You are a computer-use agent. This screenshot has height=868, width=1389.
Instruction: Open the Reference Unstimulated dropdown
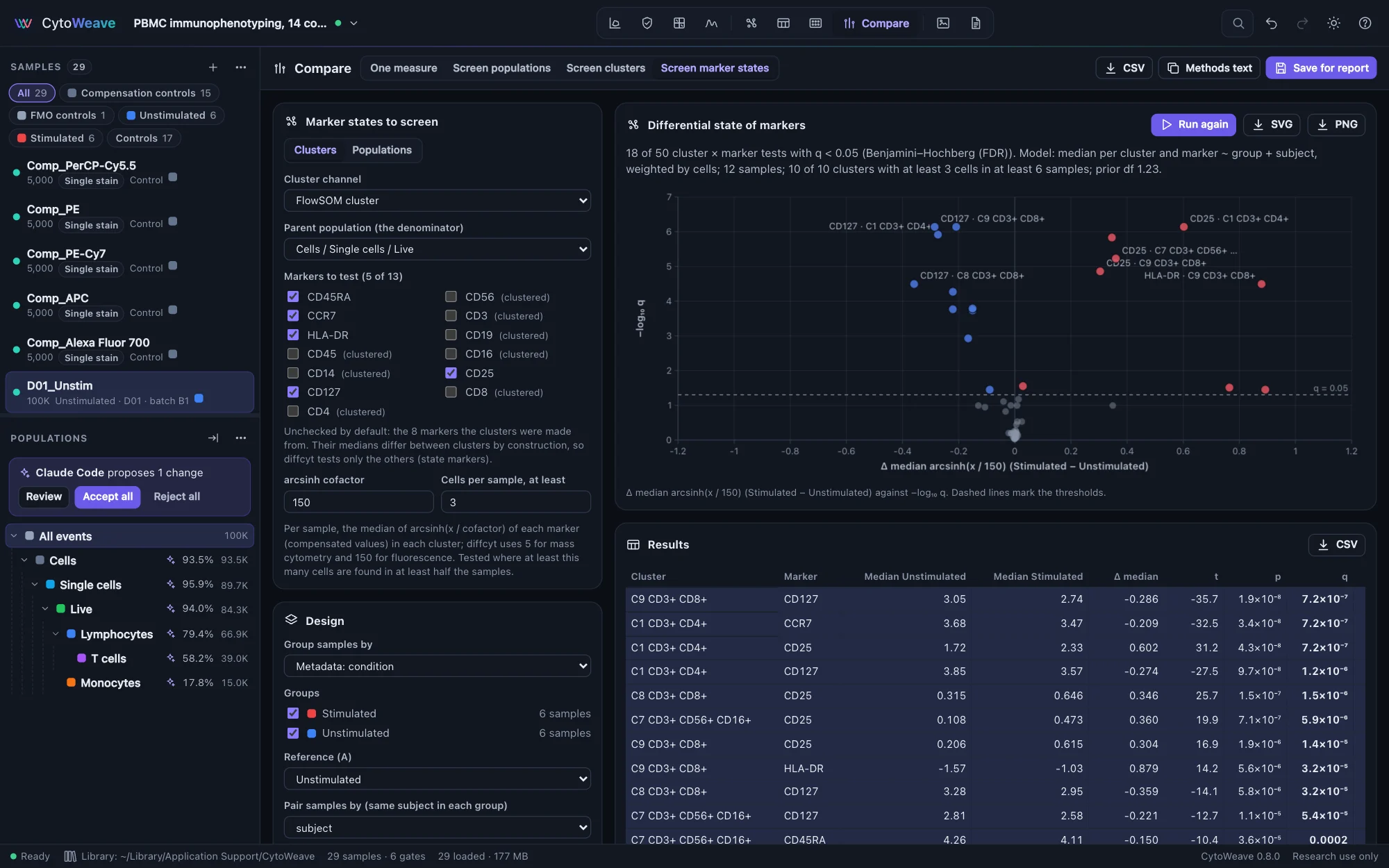coord(438,779)
